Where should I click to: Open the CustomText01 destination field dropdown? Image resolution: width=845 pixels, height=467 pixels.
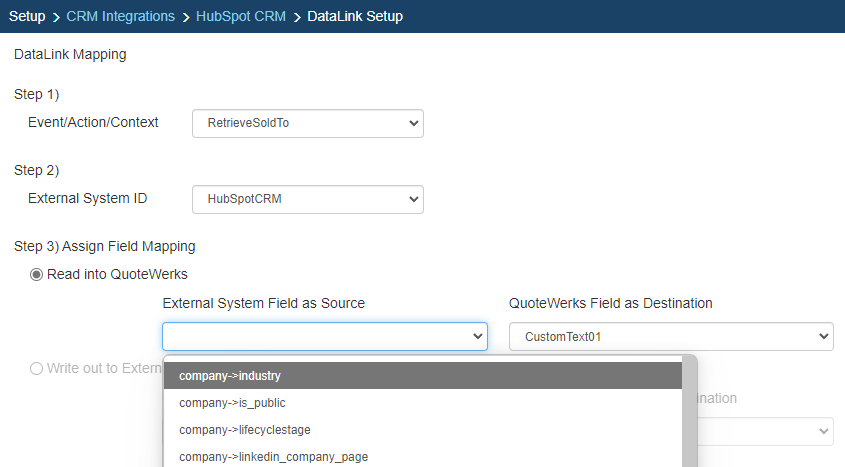tap(670, 337)
